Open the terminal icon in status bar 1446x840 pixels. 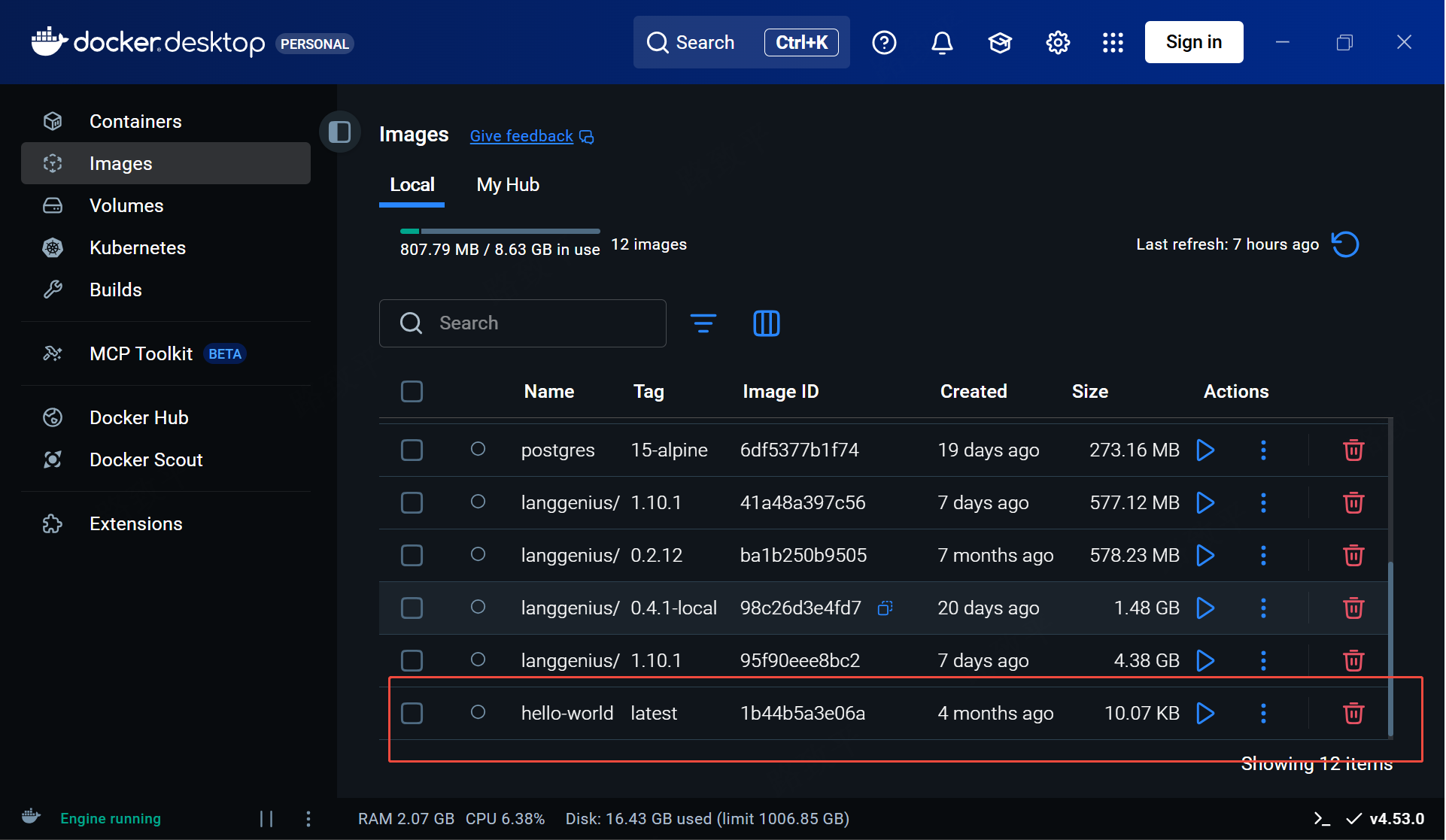click(x=1321, y=818)
